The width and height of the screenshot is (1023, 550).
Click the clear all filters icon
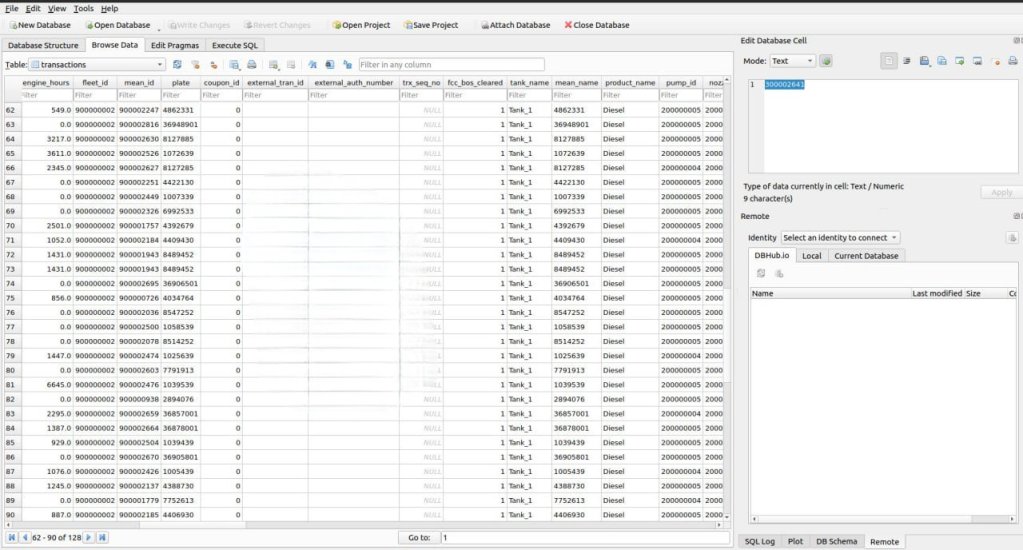(x=193, y=65)
